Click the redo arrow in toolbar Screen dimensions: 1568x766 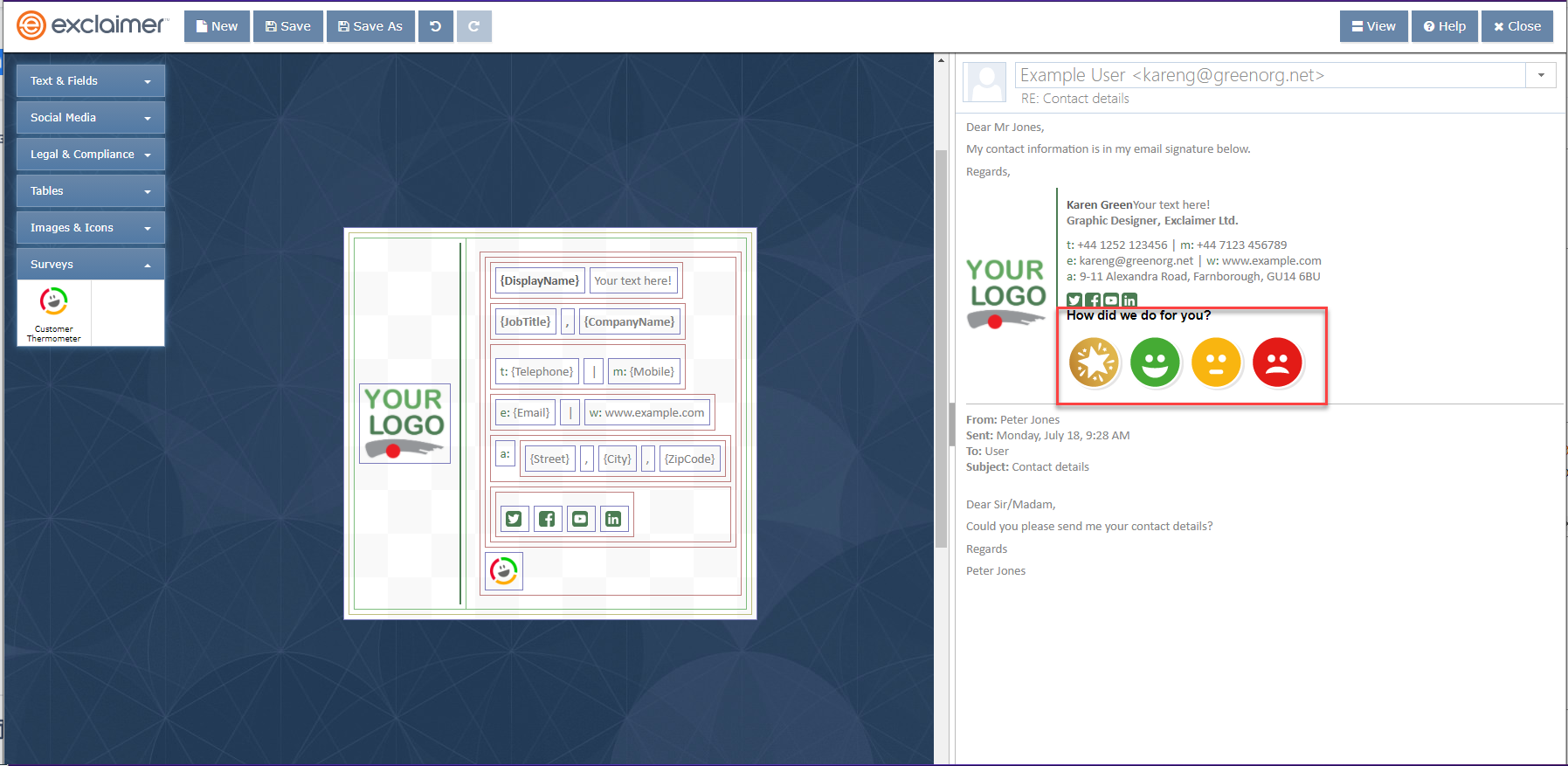pyautogui.click(x=473, y=26)
